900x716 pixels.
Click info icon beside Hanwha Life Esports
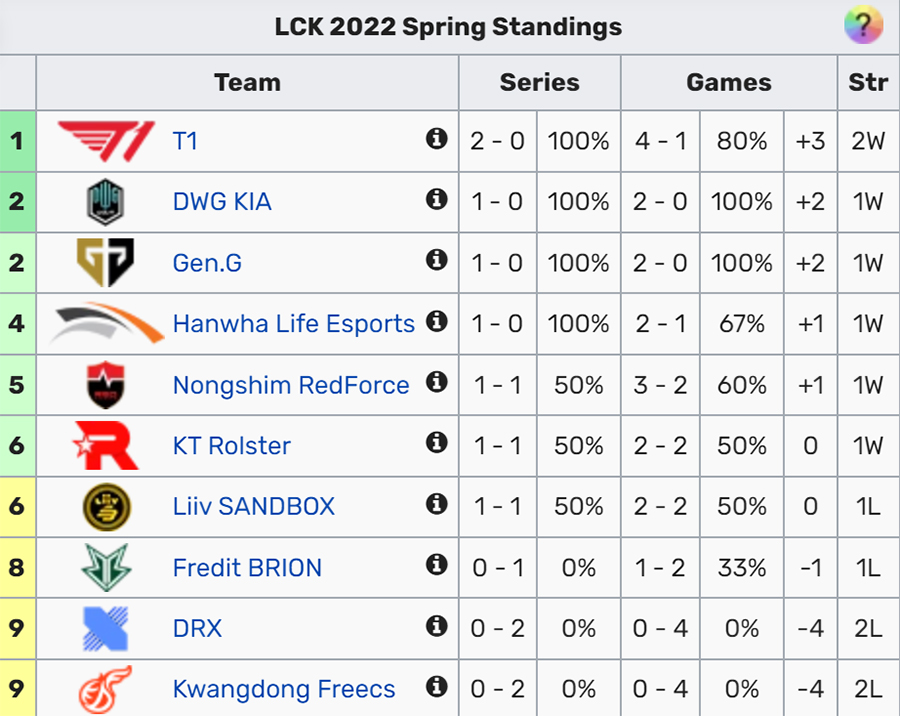[437, 321]
